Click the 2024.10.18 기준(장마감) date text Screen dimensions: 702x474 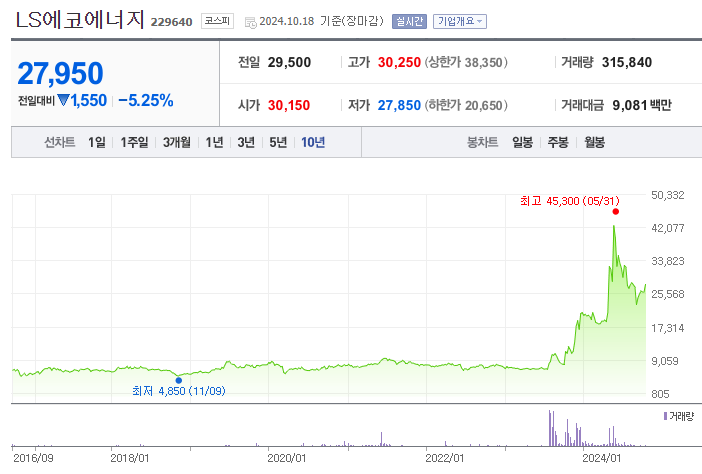click(321, 21)
